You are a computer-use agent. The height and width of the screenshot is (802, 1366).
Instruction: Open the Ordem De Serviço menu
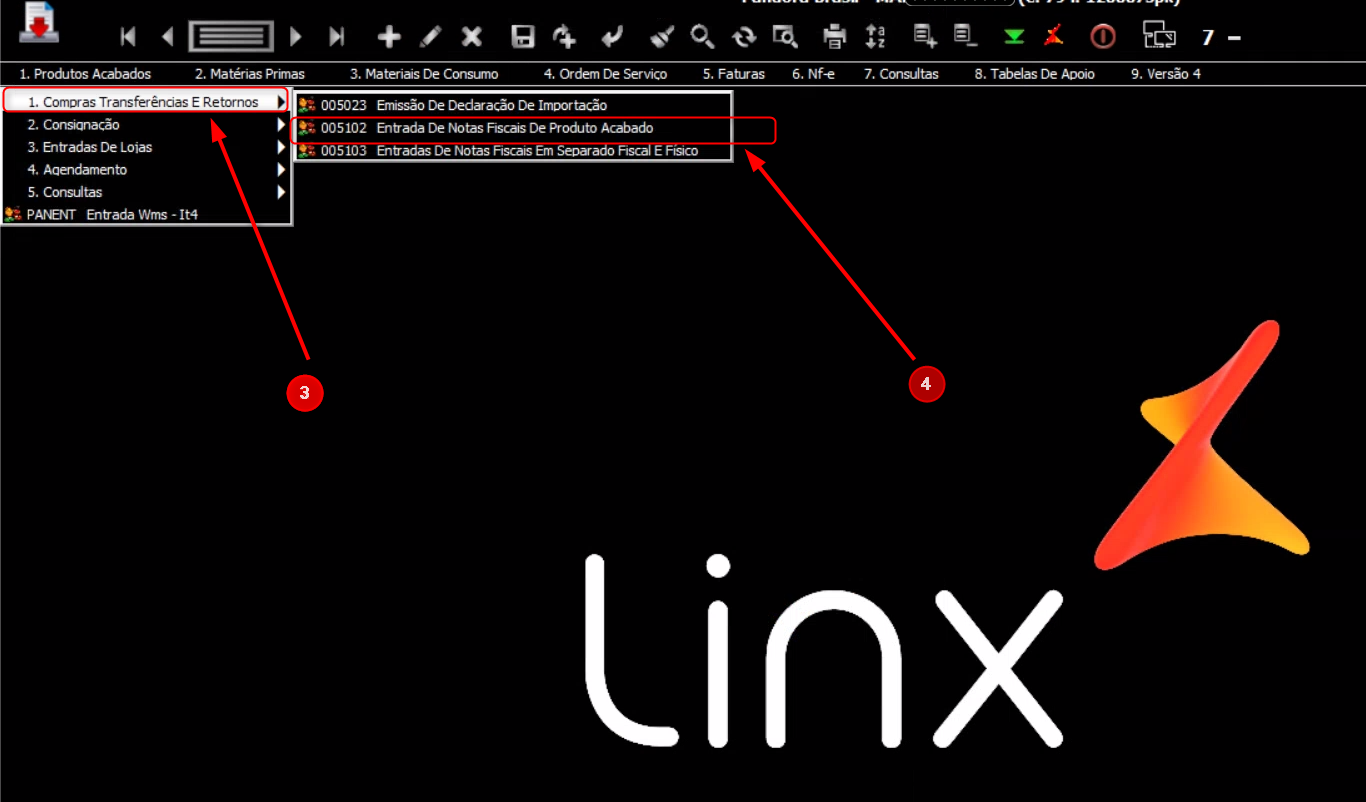tap(605, 74)
